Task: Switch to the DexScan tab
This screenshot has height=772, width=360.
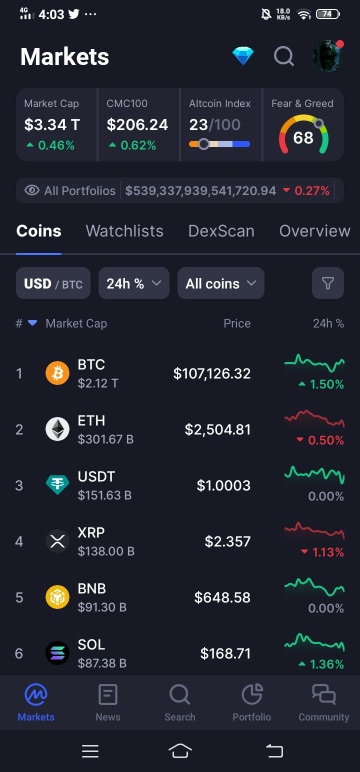Action: 221,231
